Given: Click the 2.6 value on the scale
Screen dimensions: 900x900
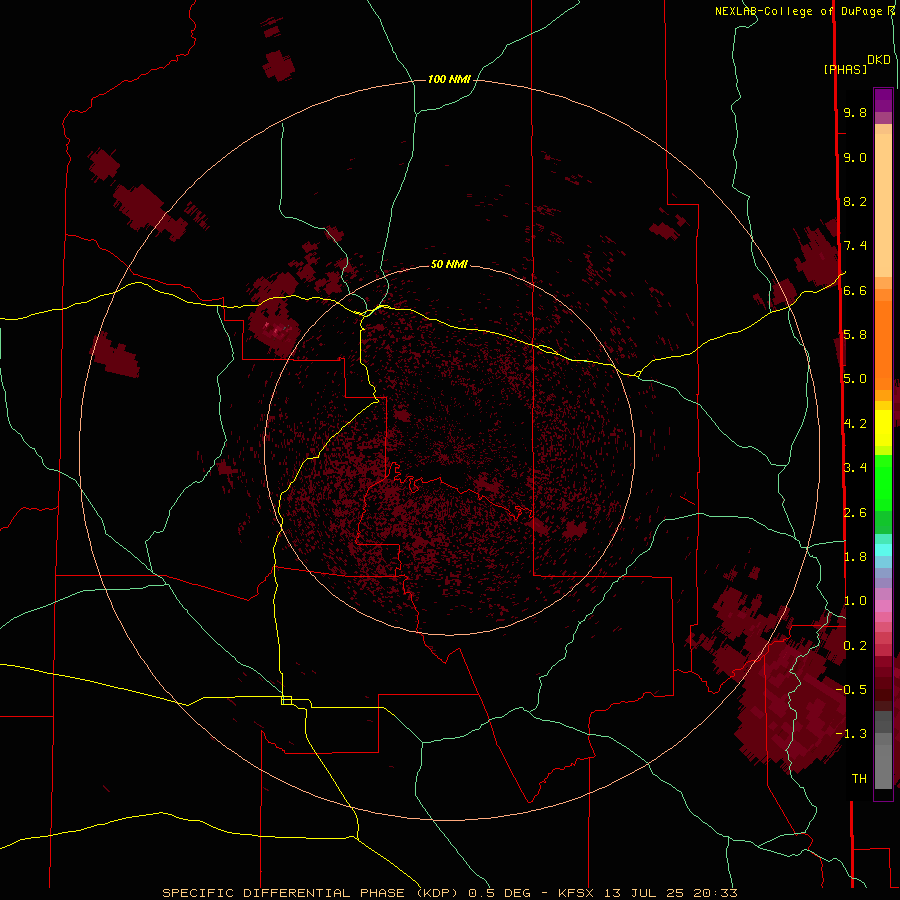Looking at the screenshot, I should pos(855,513).
